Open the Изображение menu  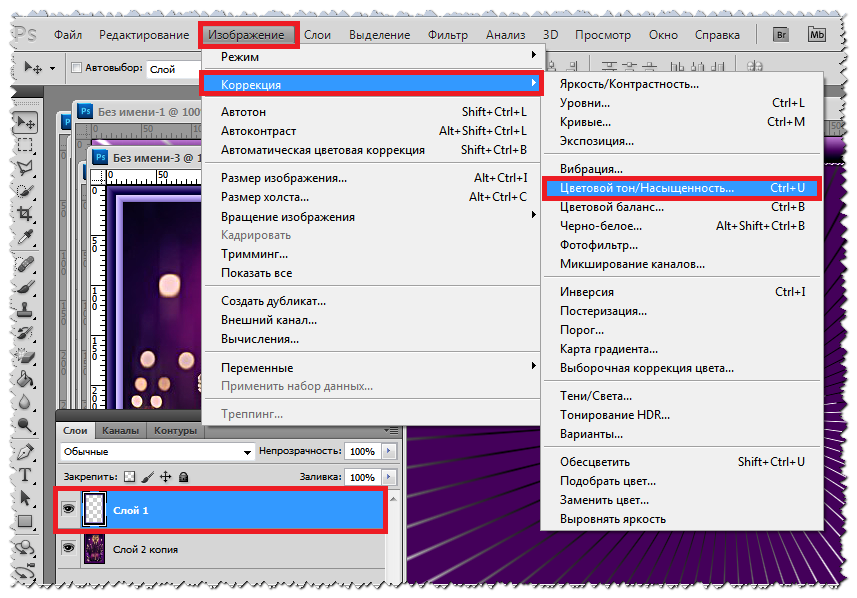246,35
